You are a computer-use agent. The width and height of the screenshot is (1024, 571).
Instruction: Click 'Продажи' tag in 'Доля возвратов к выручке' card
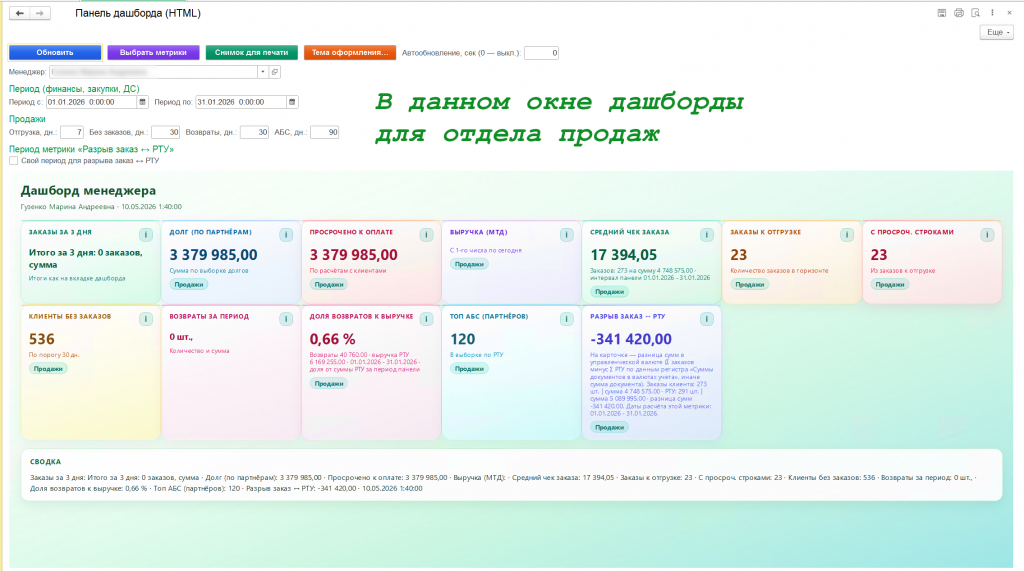coord(329,383)
